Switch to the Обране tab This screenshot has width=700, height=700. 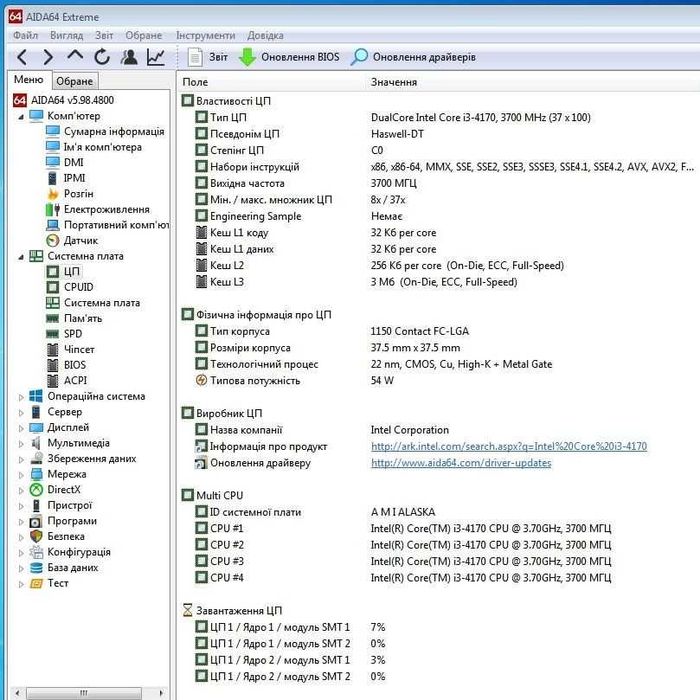click(75, 81)
